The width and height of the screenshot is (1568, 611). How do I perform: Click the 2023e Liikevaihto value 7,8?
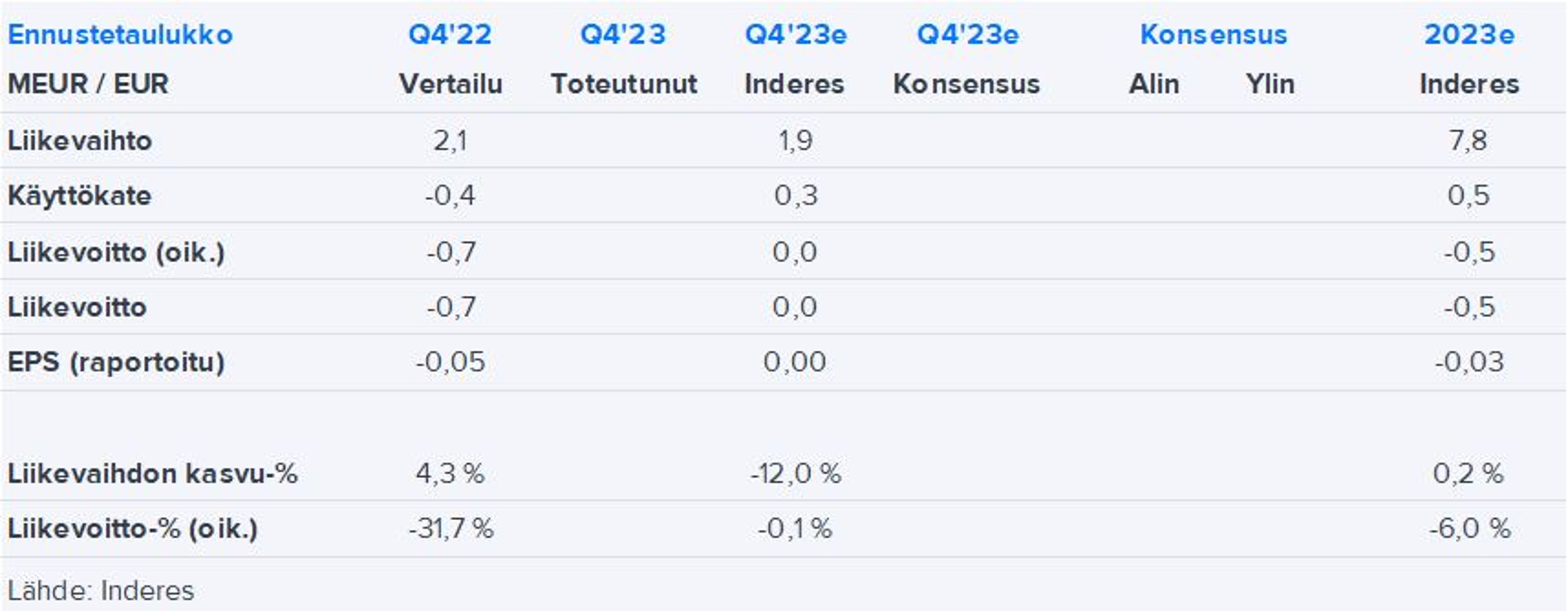[x=1468, y=141]
